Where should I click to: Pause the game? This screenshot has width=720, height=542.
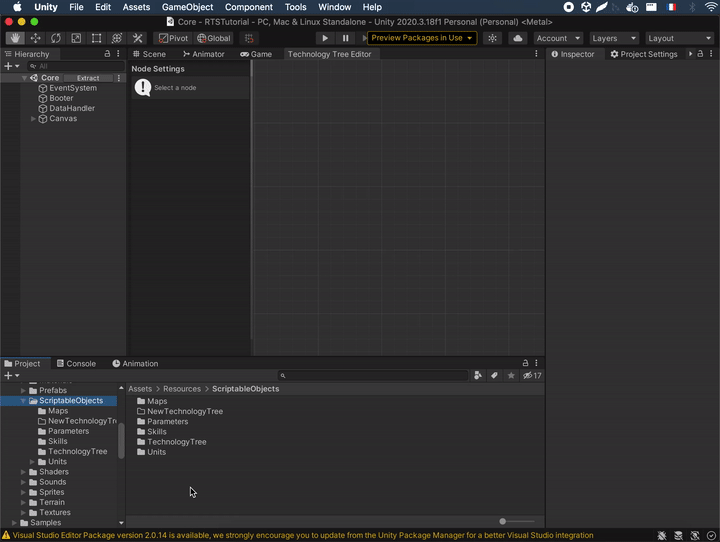[x=345, y=38]
